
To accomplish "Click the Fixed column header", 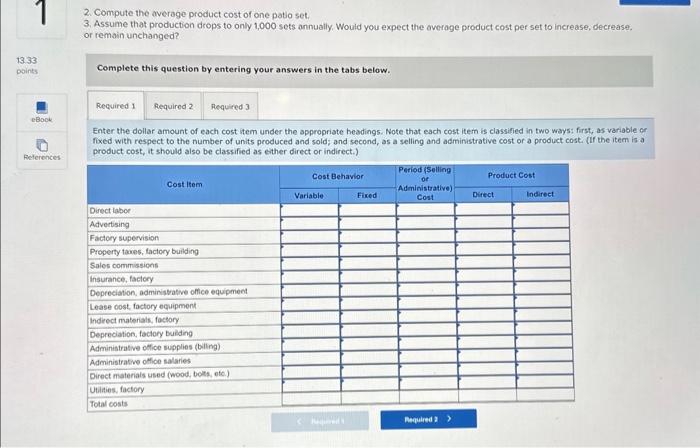I will click(367, 195).
